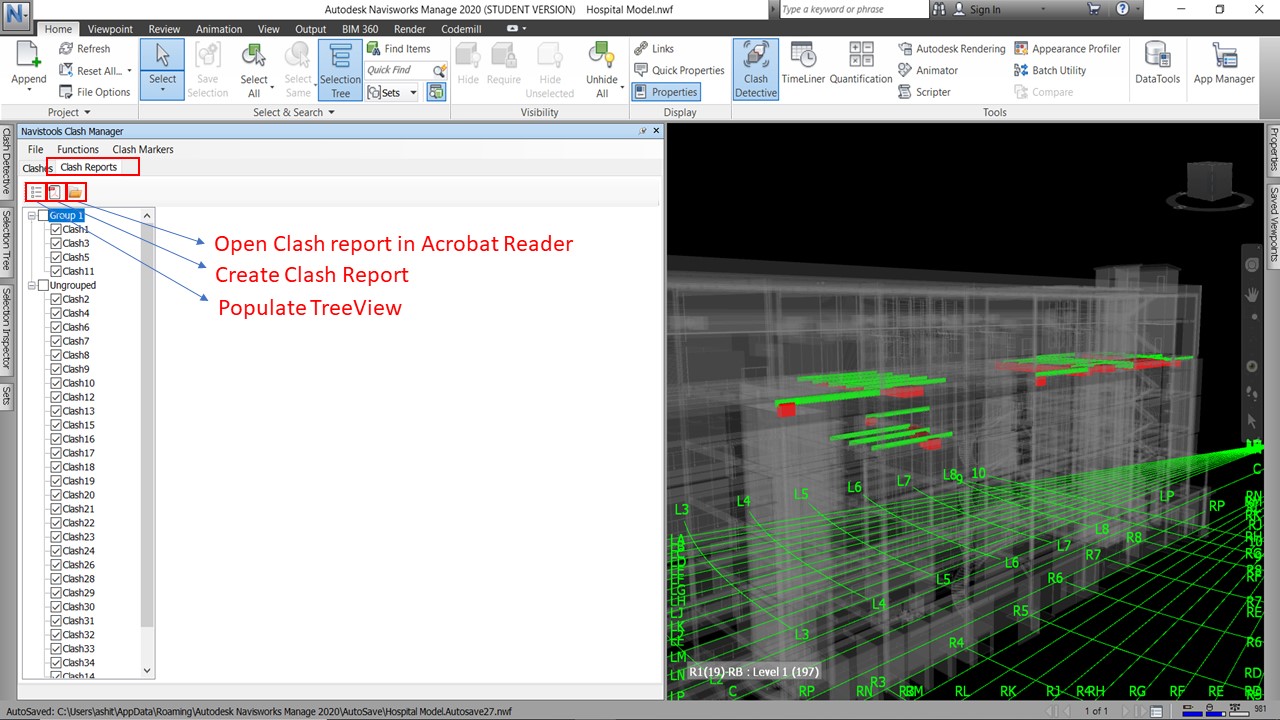Viewport: 1280px width, 720px height.
Task: Collapse the Group 1 tree node
Action: coord(31,216)
